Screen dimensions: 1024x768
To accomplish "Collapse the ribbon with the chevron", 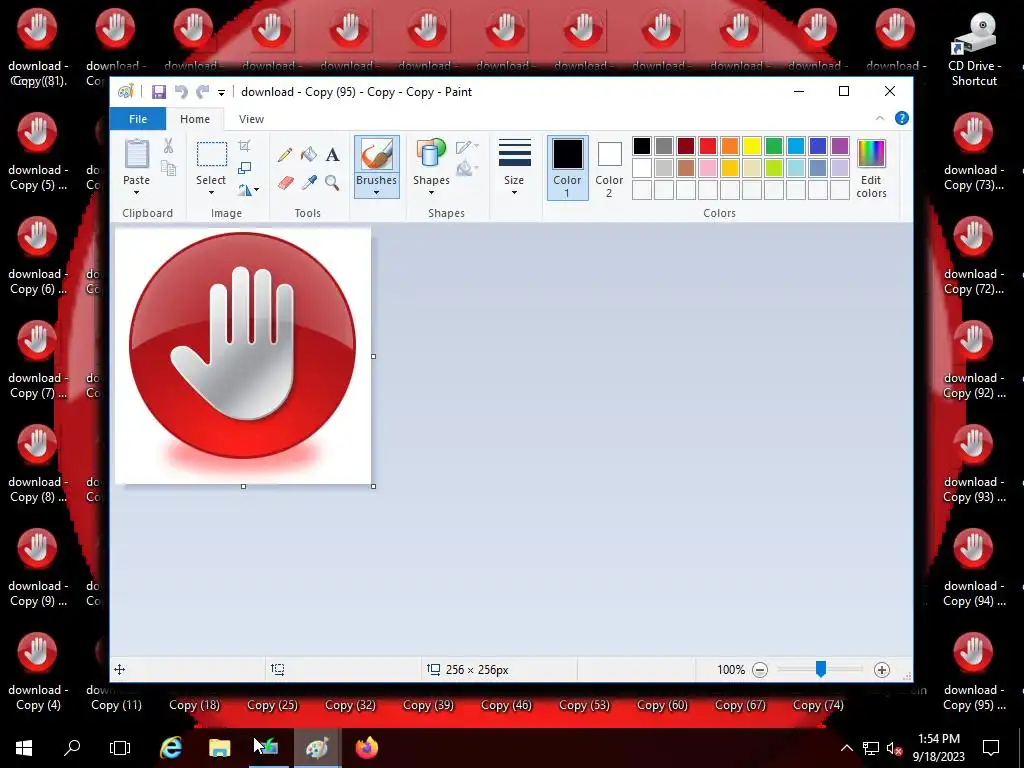I will (880, 118).
